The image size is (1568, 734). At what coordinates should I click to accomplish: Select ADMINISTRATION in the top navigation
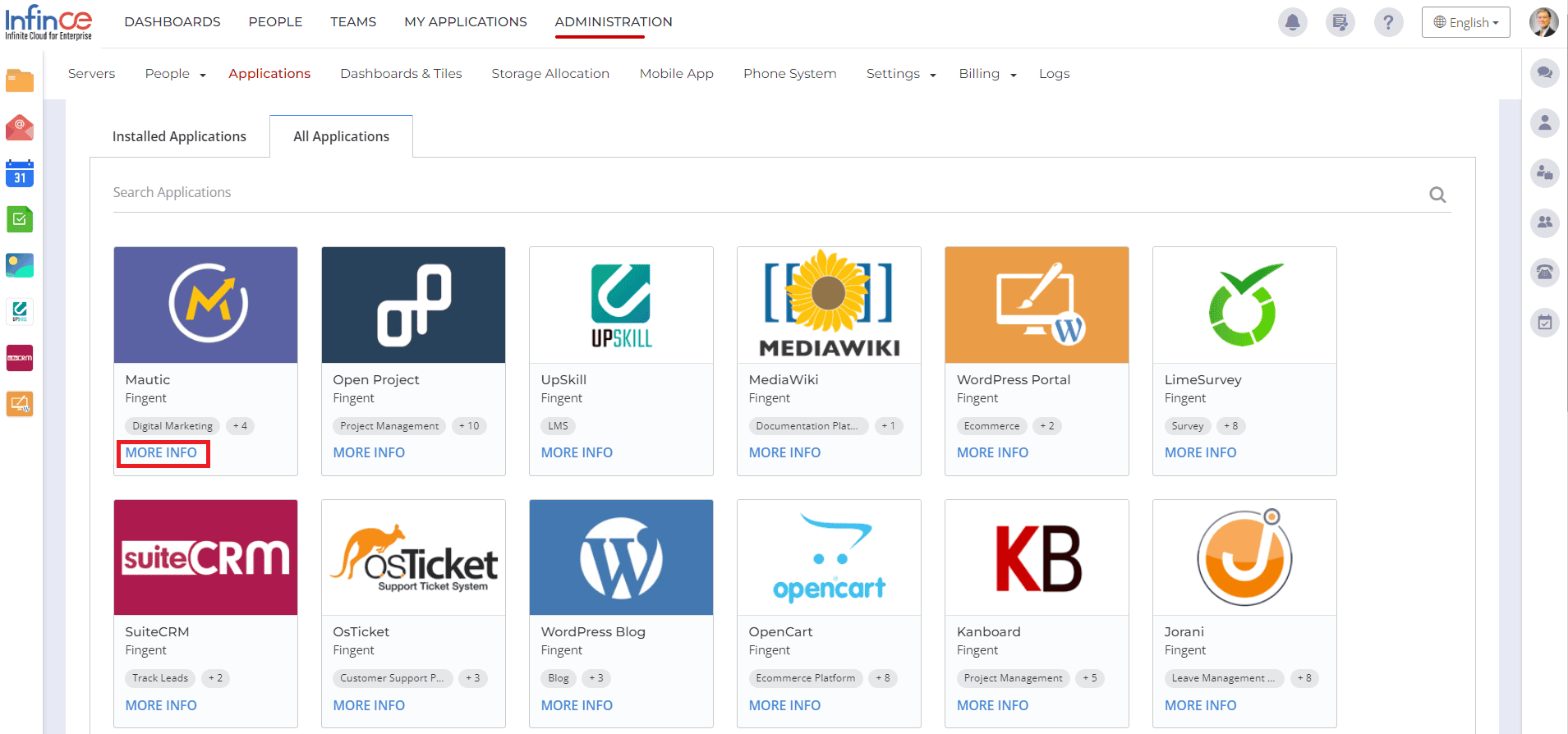click(x=614, y=22)
